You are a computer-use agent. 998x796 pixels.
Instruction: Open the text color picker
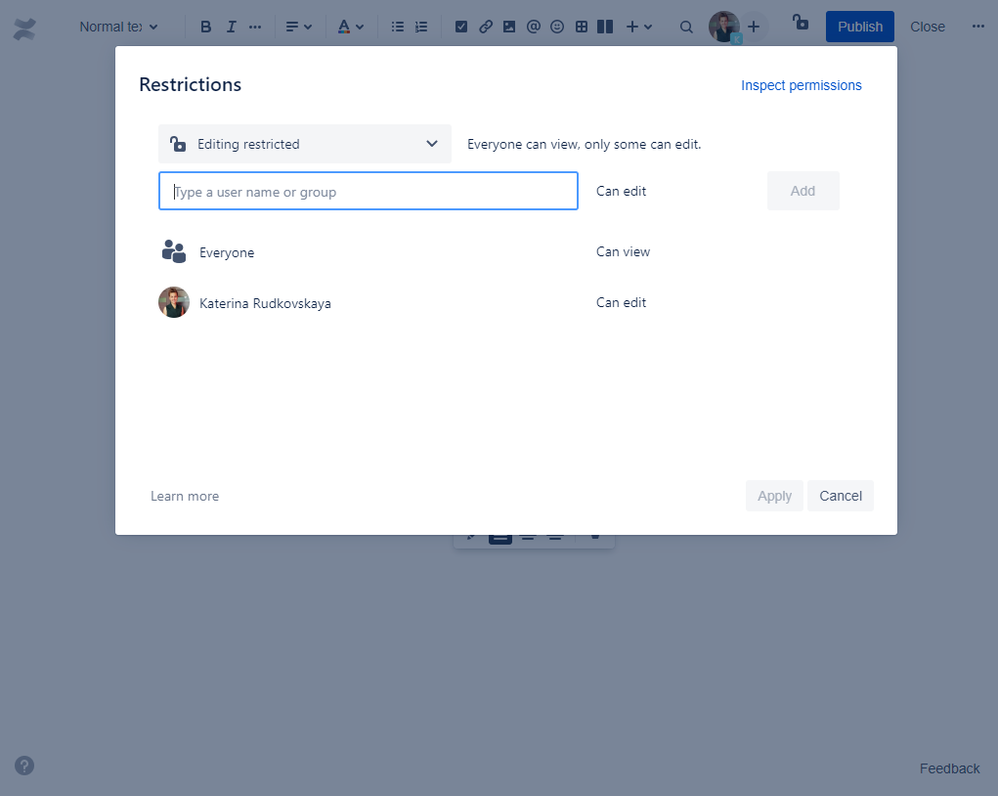coord(350,27)
